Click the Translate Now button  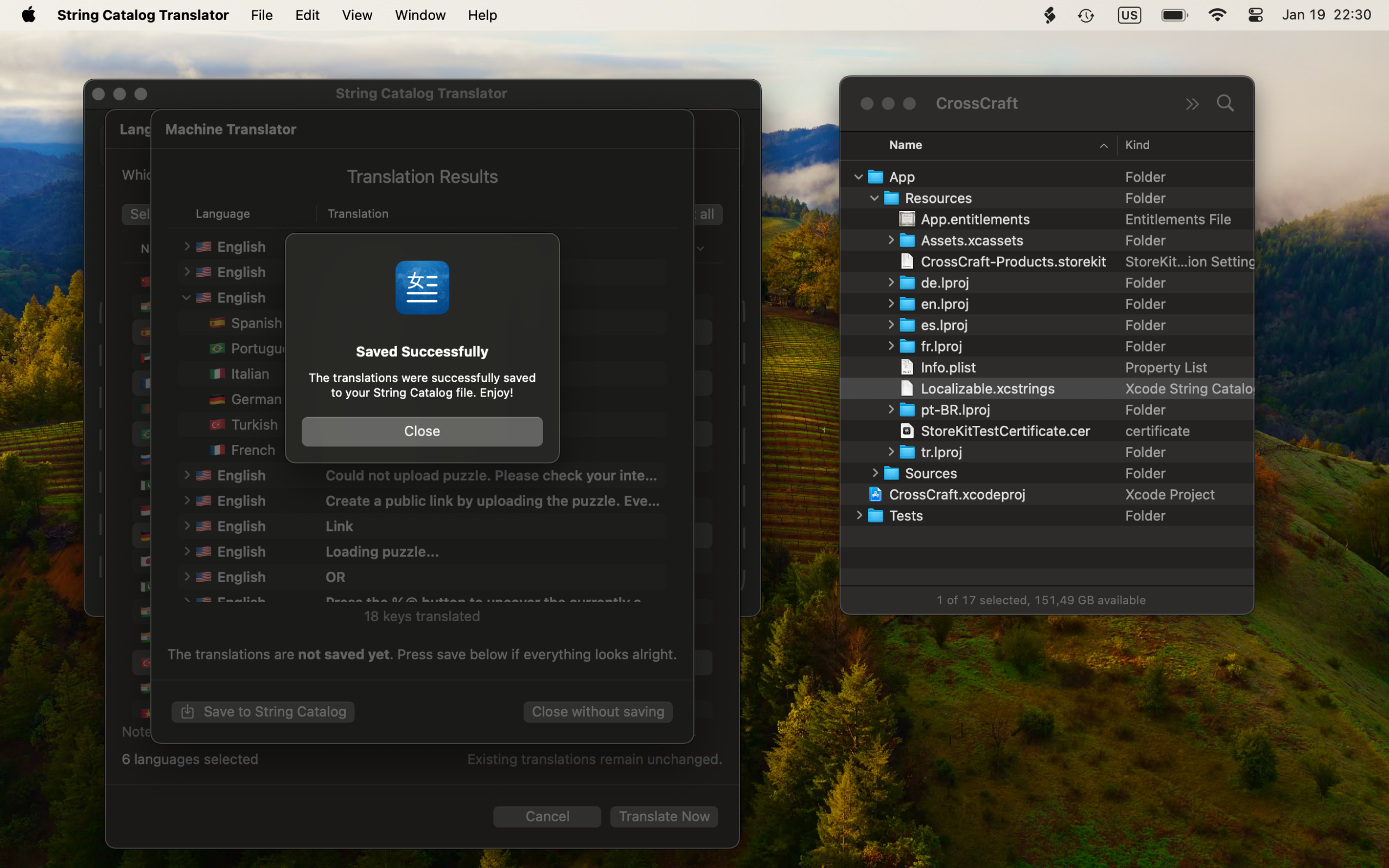pos(664,816)
